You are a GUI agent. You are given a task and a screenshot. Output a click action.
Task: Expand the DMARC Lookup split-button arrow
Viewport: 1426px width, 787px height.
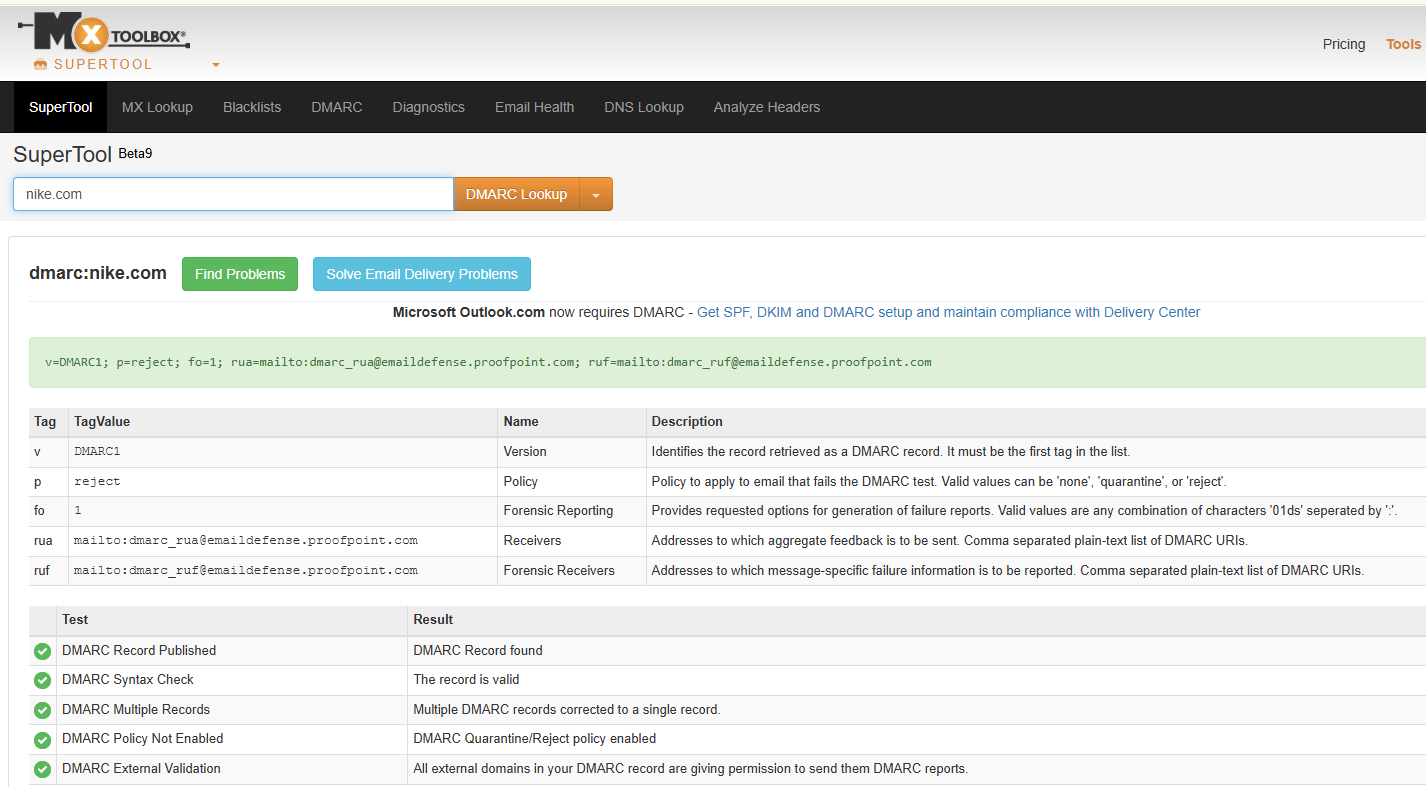point(596,194)
